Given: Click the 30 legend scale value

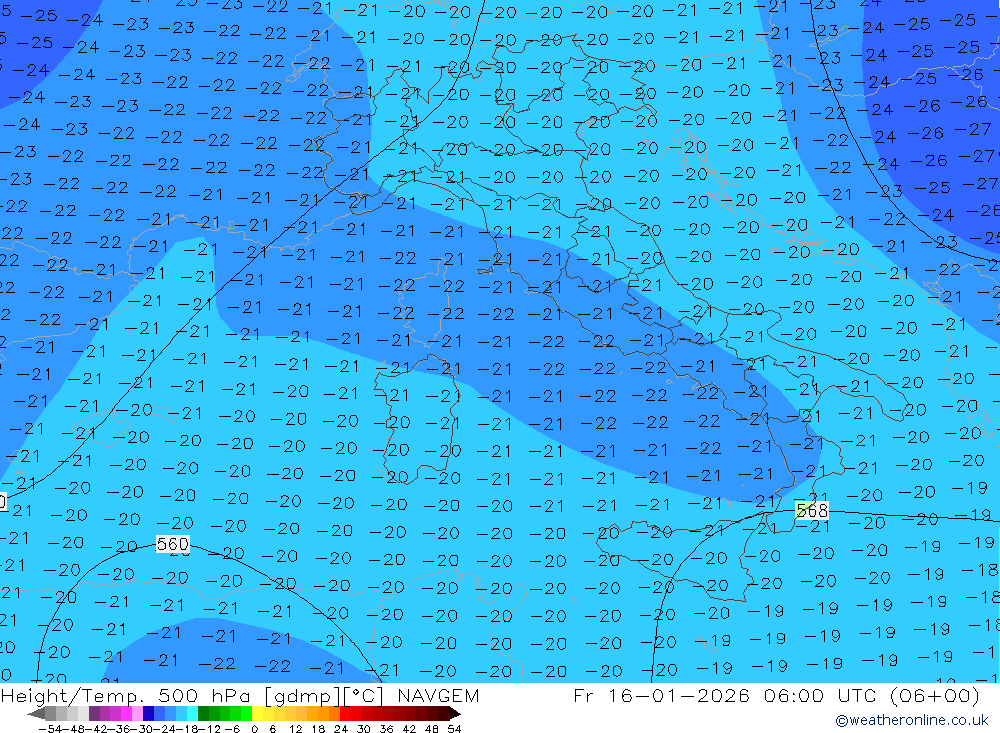Looking at the screenshot, I should tap(364, 729).
